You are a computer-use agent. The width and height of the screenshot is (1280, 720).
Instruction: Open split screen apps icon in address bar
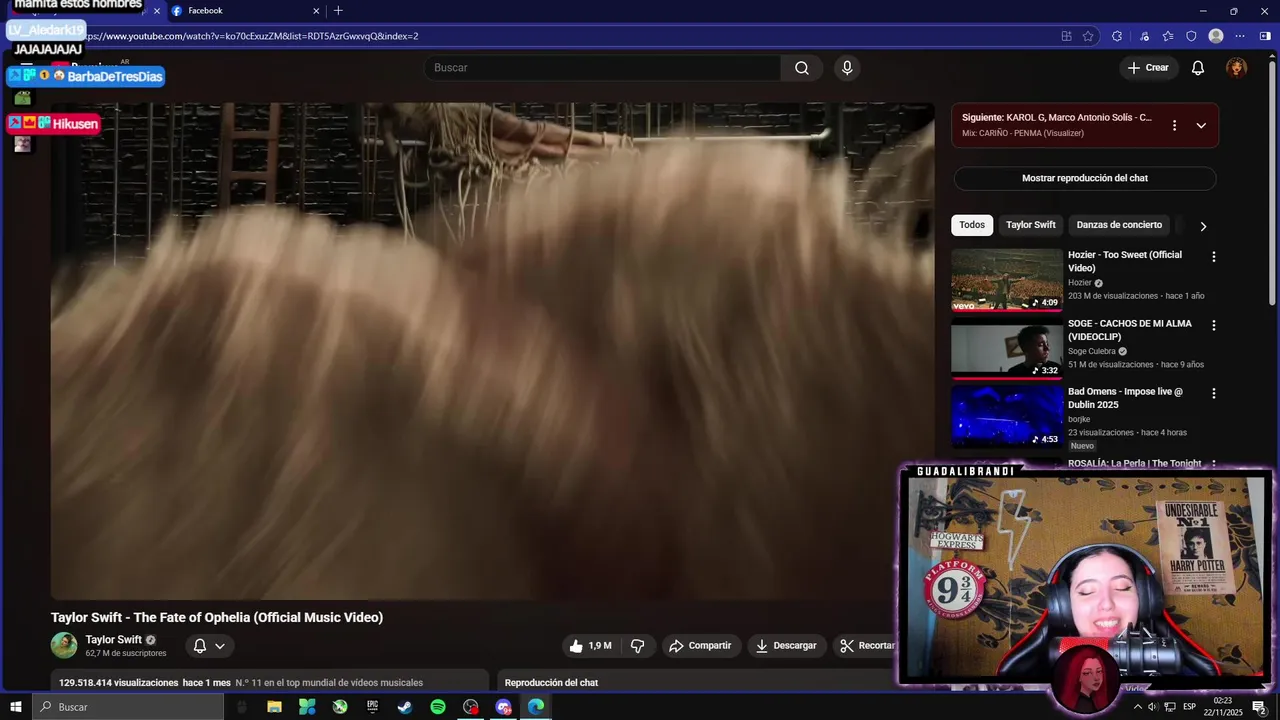point(1067,36)
